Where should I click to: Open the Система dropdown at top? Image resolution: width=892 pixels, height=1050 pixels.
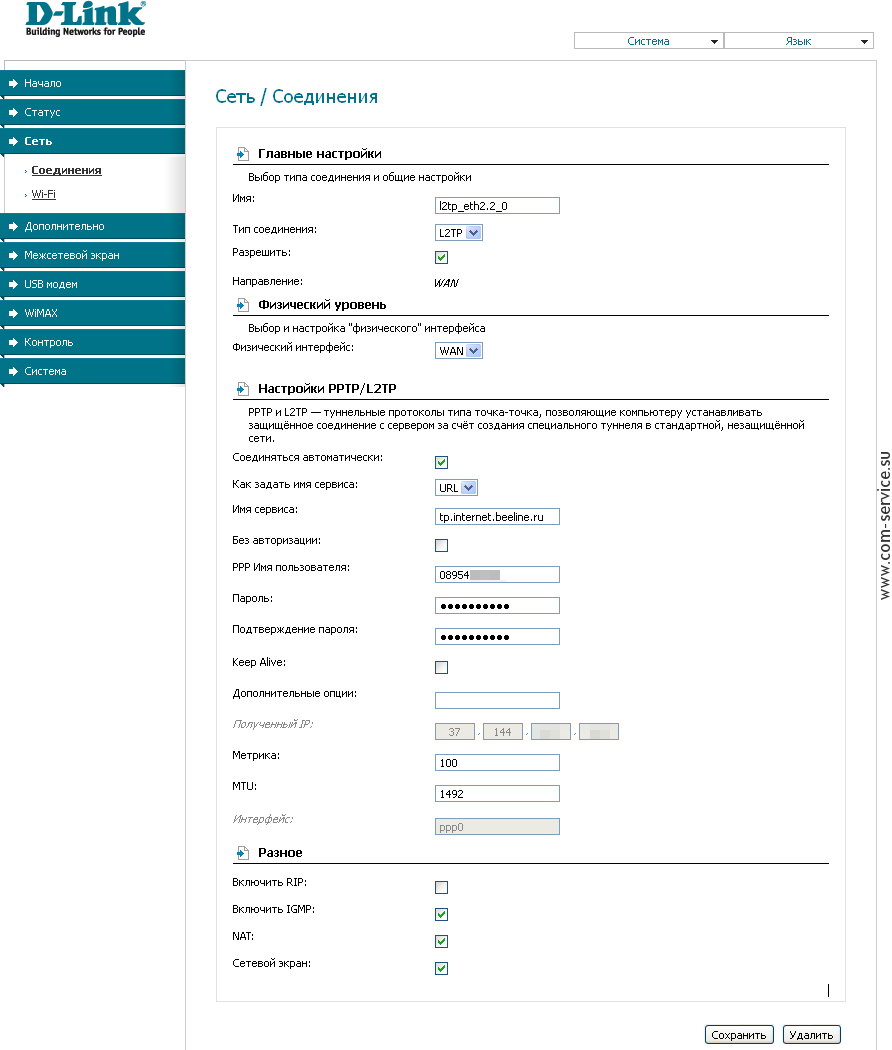click(648, 41)
